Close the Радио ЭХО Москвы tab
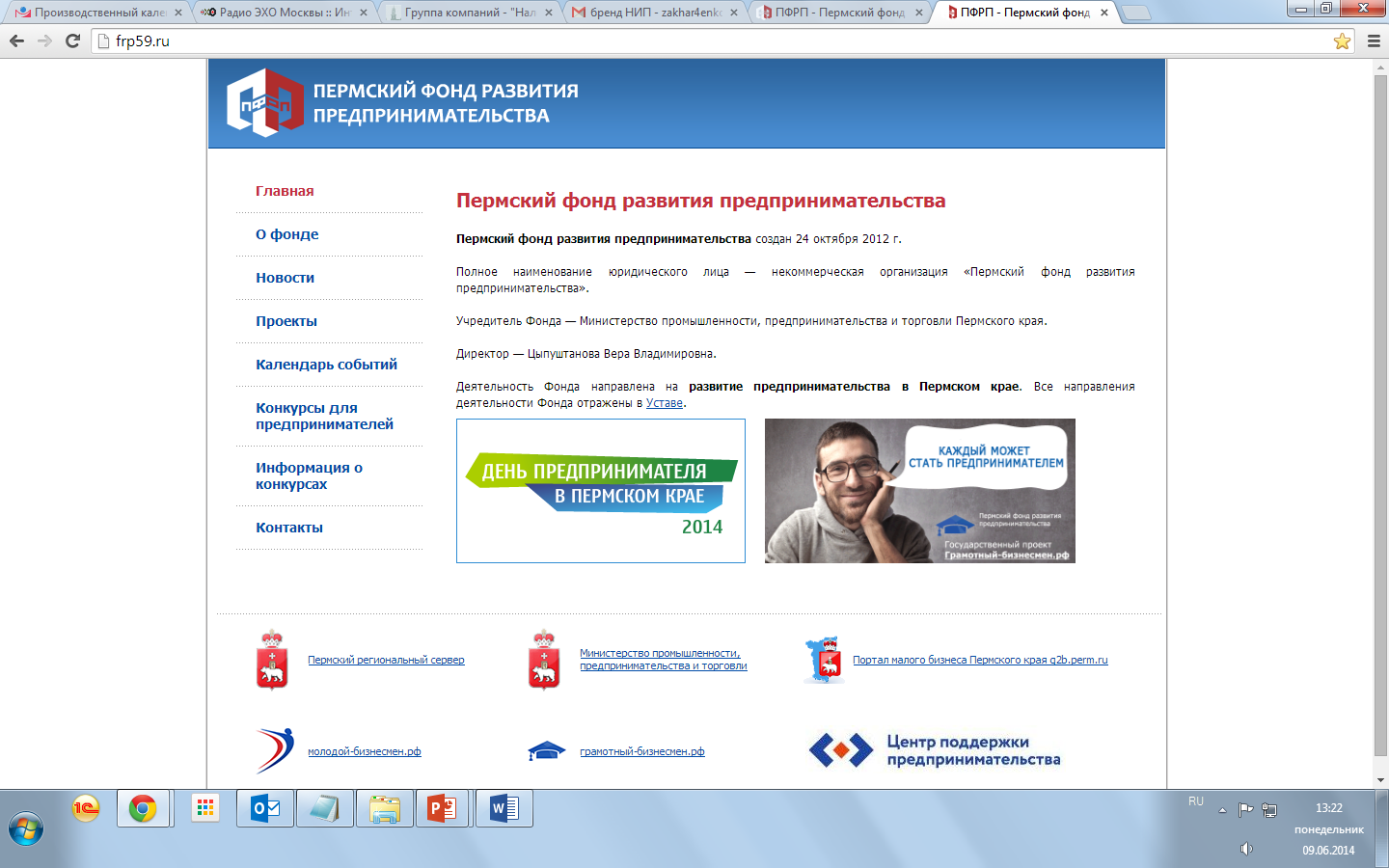Viewport: 1389px width, 868px height. click(x=364, y=13)
